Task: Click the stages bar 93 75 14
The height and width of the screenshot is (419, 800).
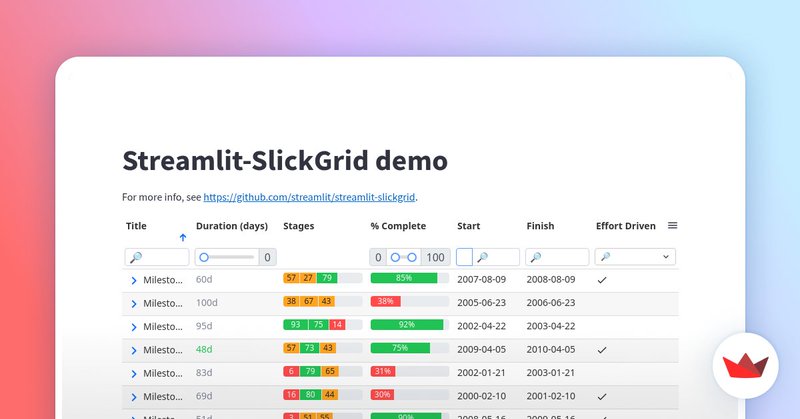Action: coord(322,325)
